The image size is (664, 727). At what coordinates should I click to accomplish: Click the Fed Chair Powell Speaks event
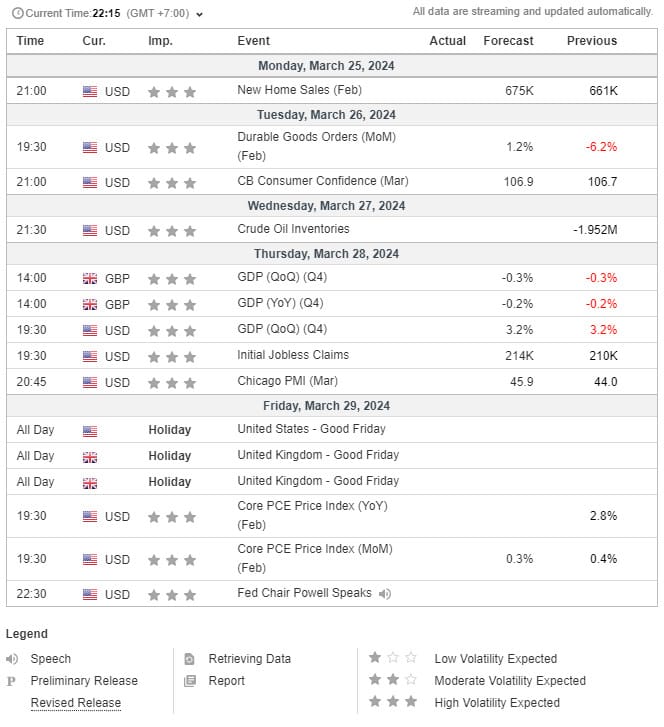[304, 593]
